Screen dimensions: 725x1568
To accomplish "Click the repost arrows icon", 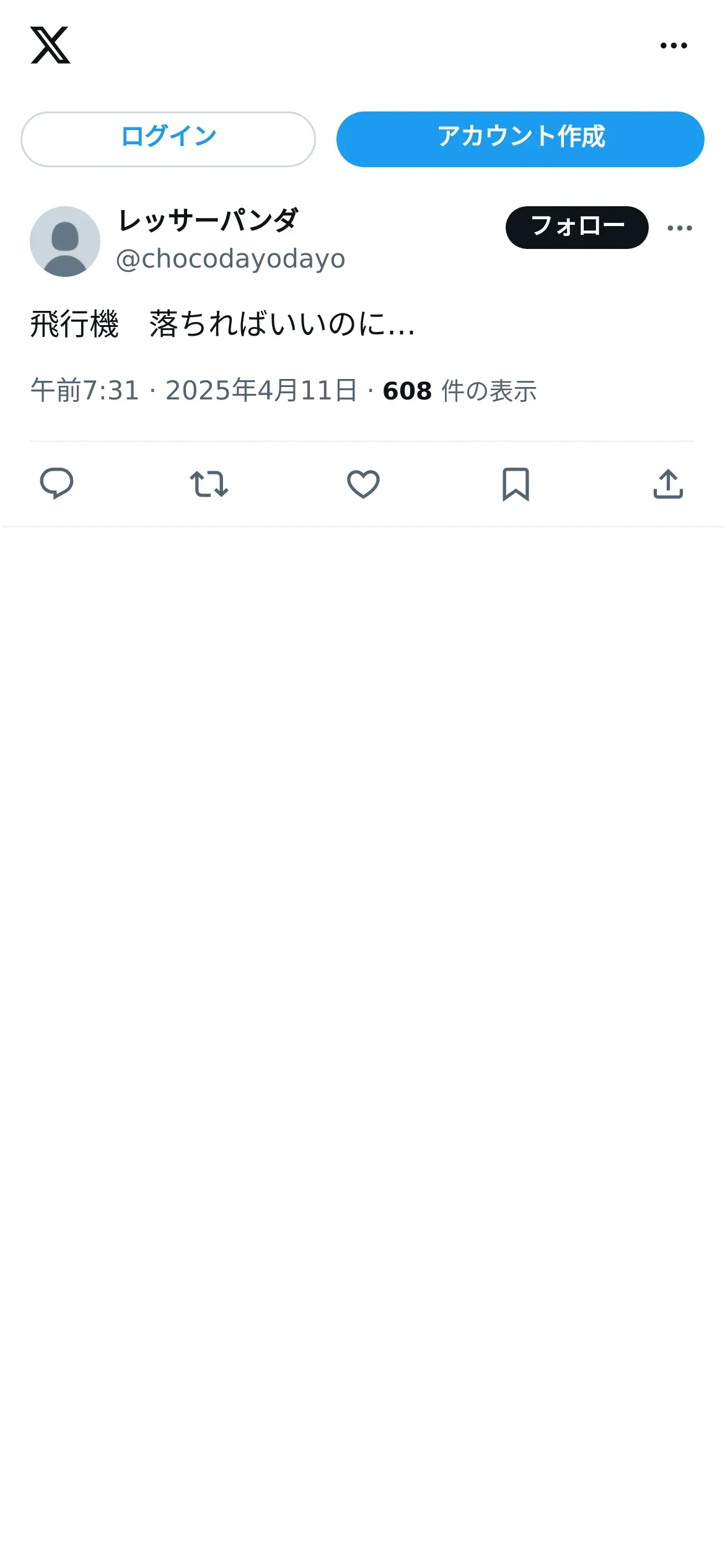I will click(x=209, y=484).
